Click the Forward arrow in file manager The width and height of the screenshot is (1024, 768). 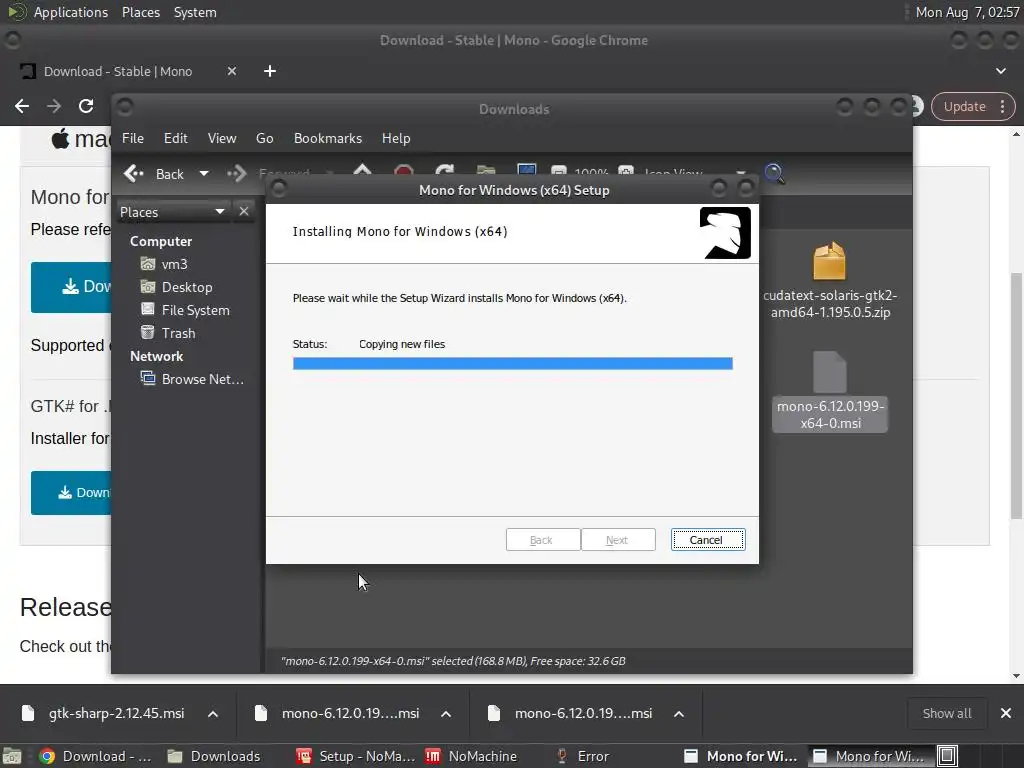tap(236, 174)
